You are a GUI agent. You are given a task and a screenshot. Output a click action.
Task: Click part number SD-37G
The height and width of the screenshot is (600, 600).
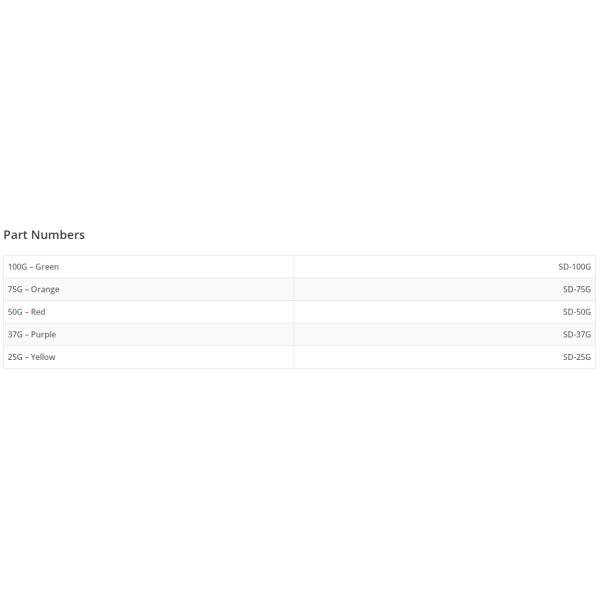click(x=576, y=335)
